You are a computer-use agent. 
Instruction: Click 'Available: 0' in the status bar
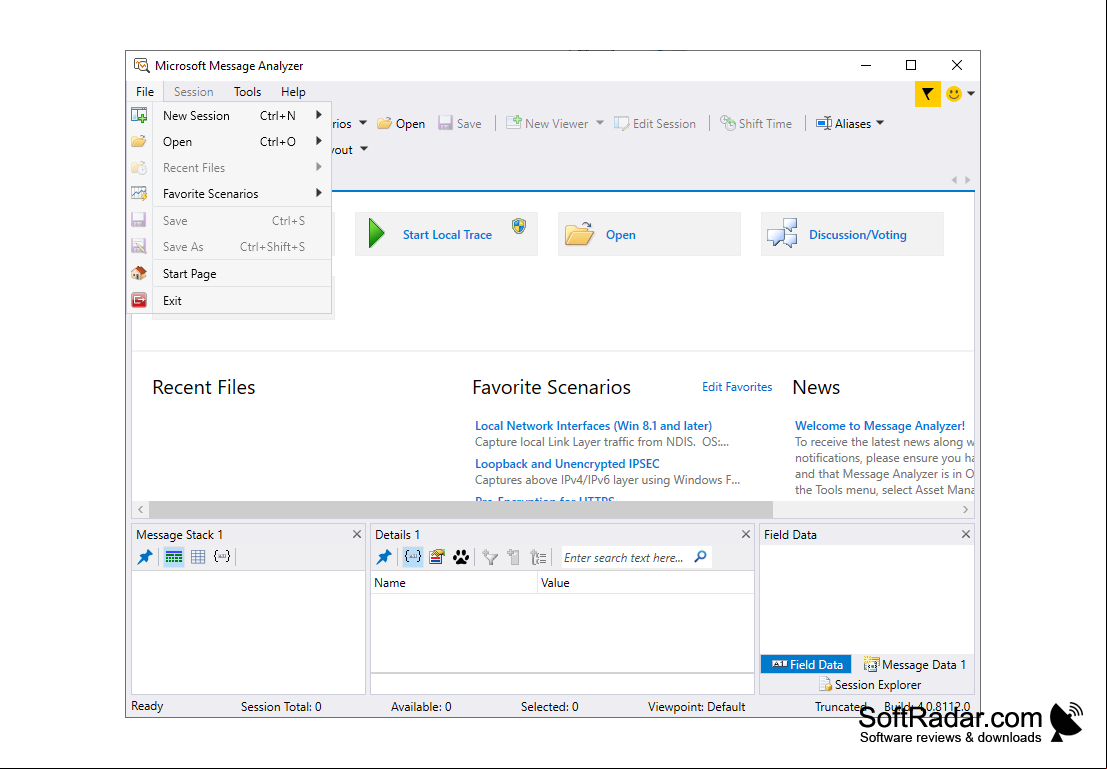click(x=421, y=707)
